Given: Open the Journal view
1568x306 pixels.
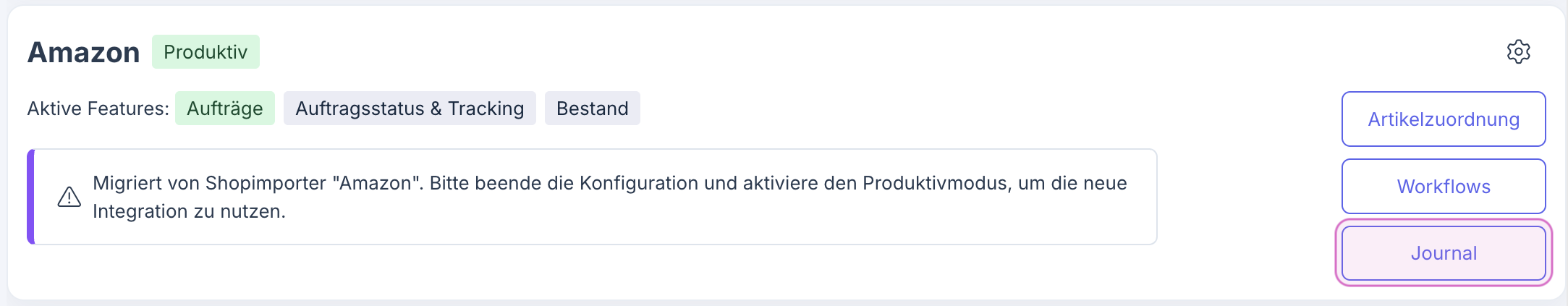Looking at the screenshot, I should [1443, 253].
